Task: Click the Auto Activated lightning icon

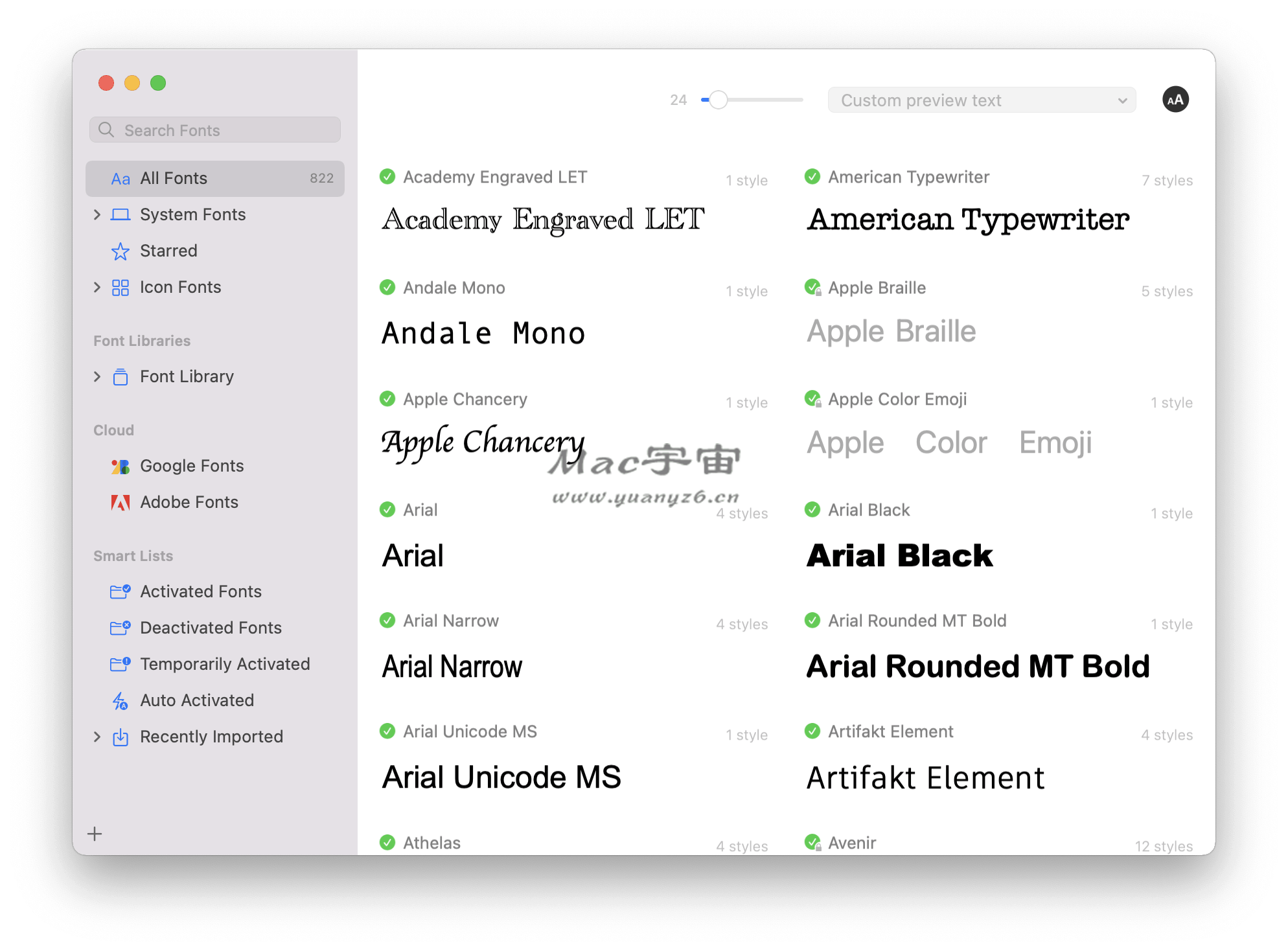Action: (121, 701)
